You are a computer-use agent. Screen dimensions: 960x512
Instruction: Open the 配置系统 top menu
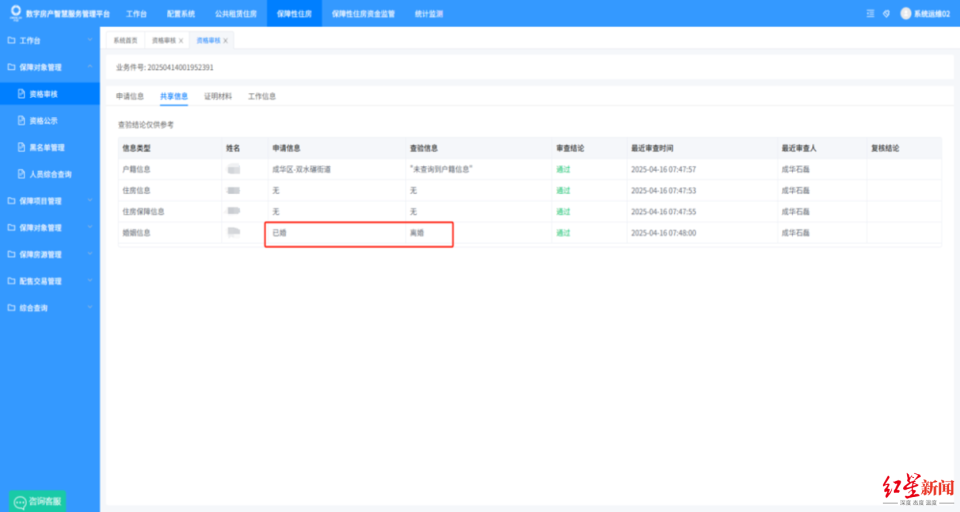point(181,13)
